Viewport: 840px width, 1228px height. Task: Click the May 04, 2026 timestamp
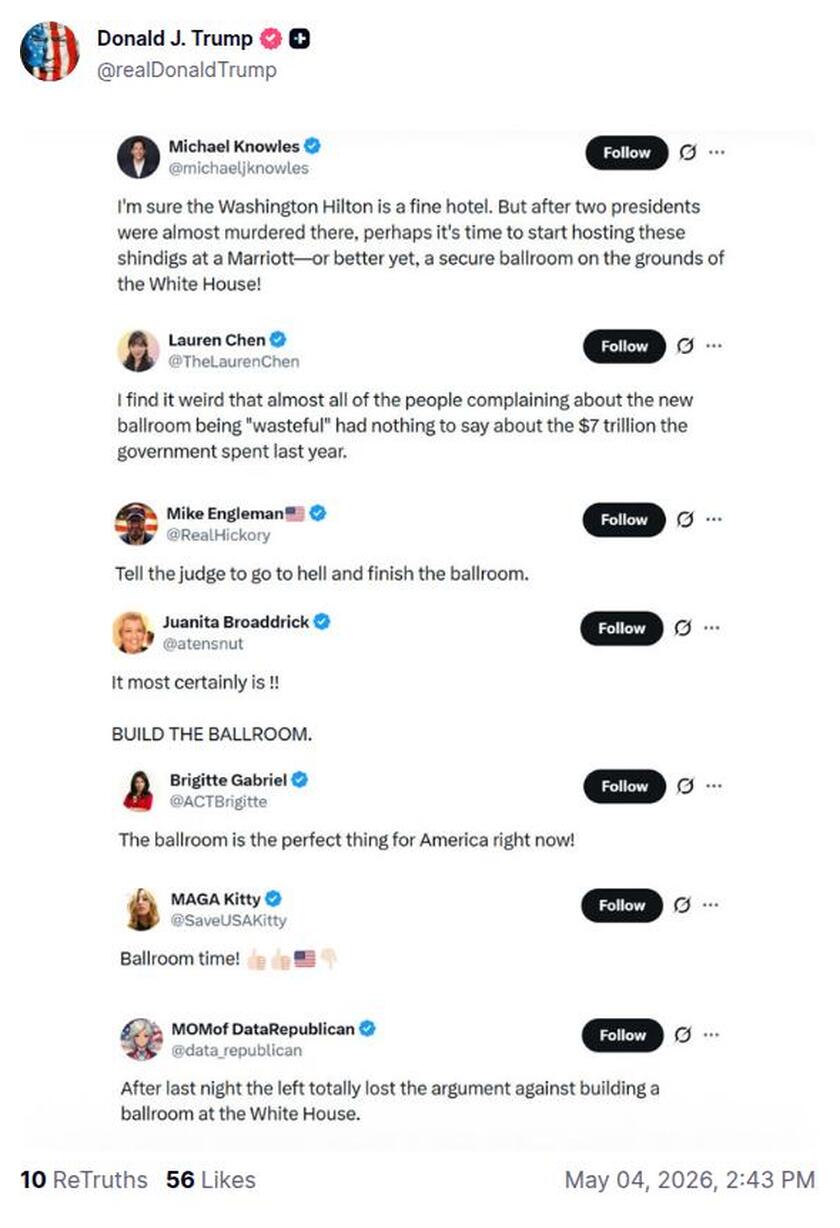pos(689,1180)
